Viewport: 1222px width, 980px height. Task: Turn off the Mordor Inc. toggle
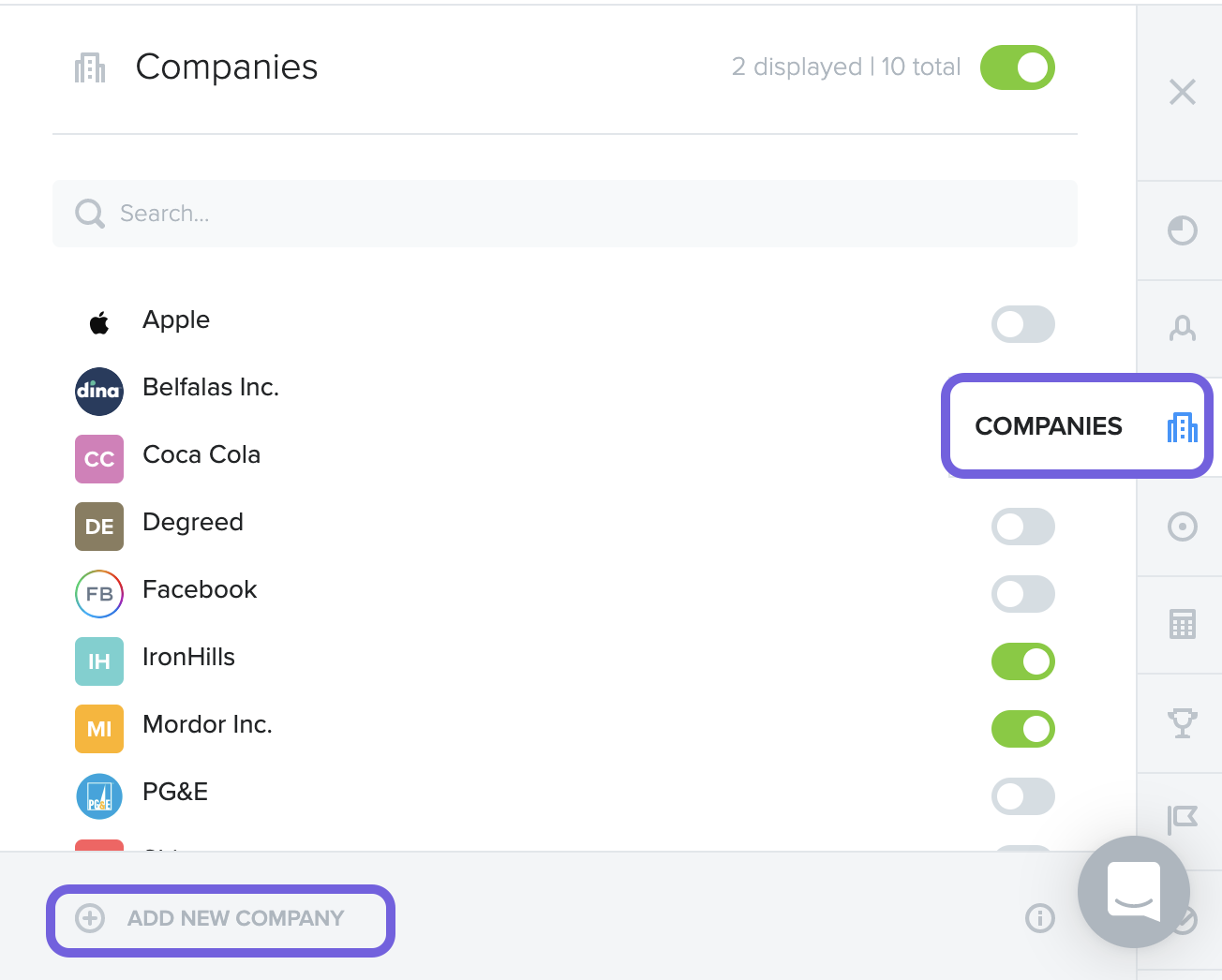[x=1022, y=729]
